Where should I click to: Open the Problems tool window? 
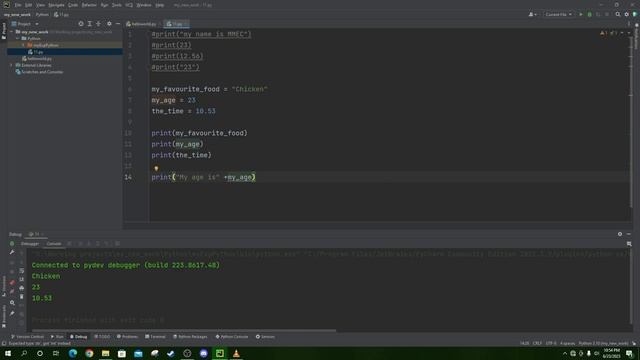point(127,337)
